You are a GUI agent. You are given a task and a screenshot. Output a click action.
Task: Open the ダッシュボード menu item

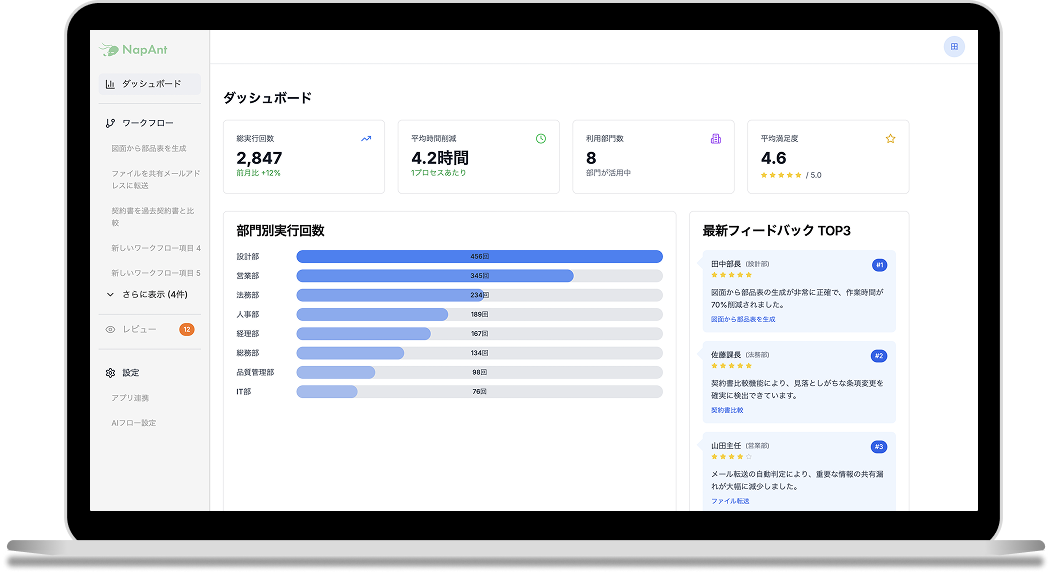(151, 84)
